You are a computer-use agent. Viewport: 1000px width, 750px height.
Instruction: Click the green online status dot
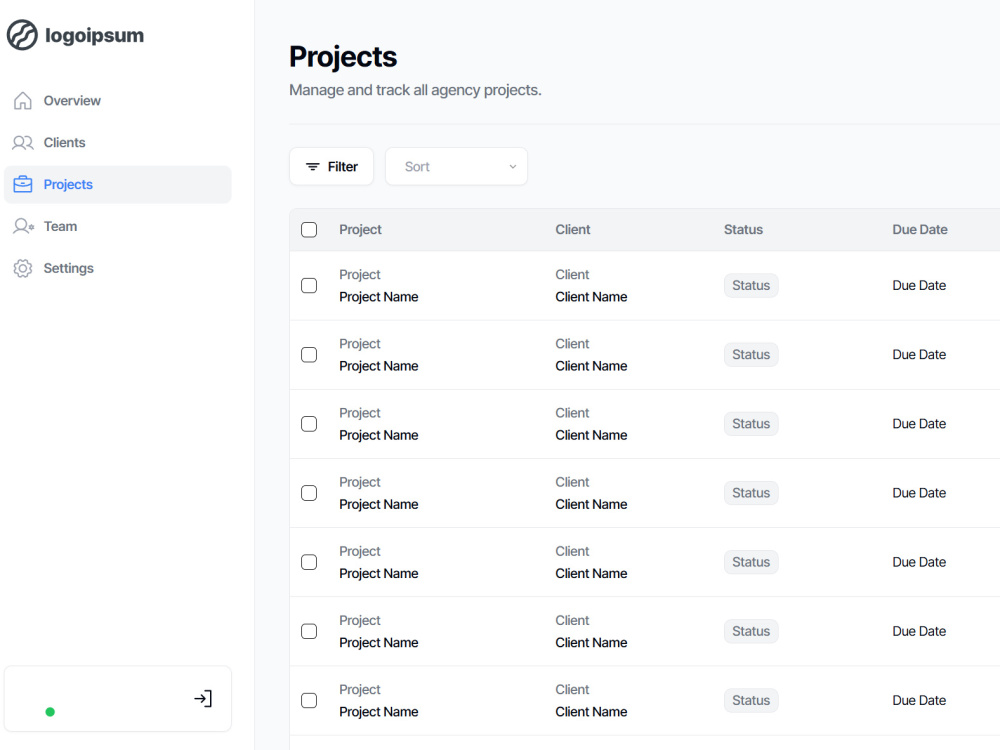coord(50,712)
